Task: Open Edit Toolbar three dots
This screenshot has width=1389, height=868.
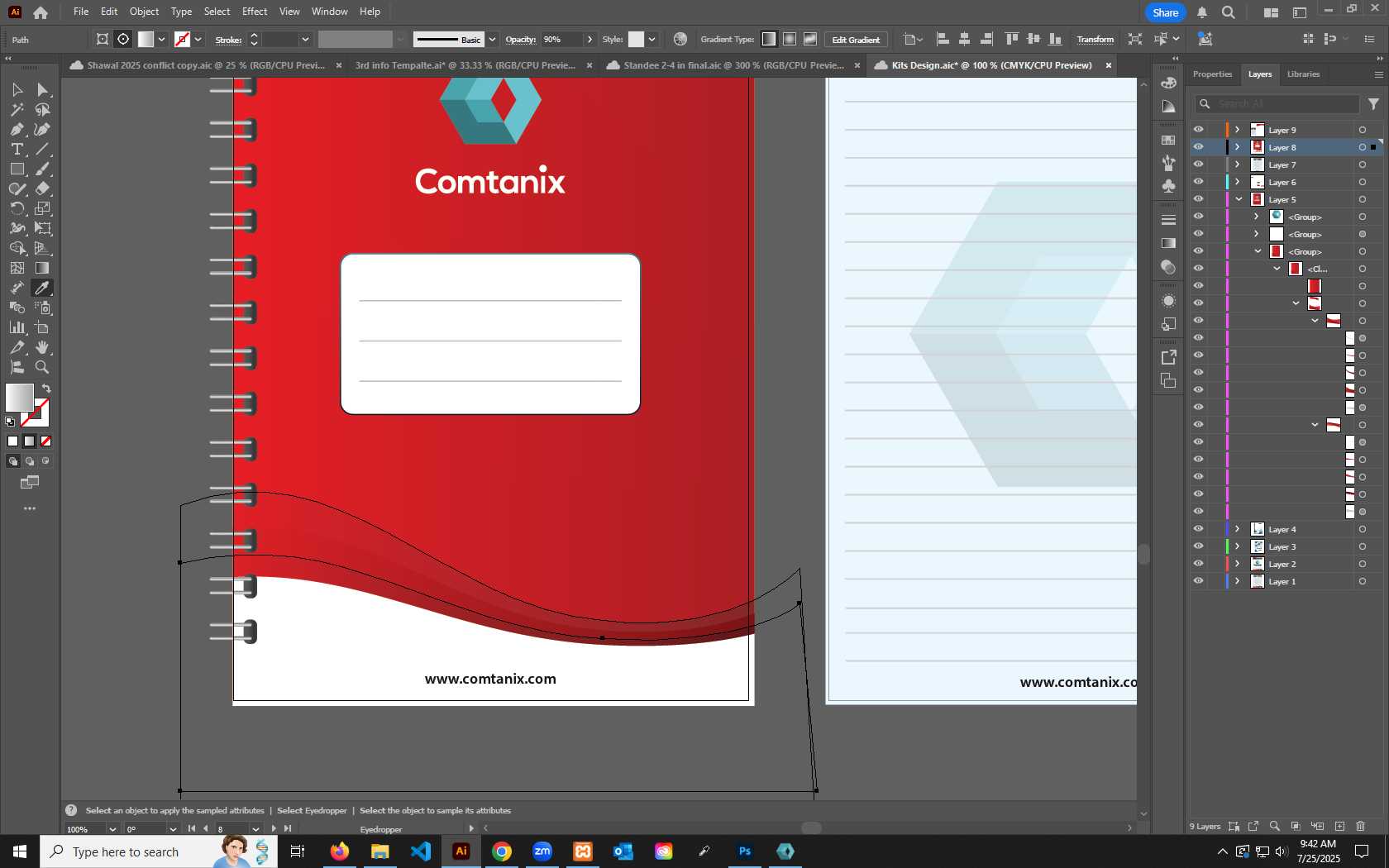Action: coord(30,508)
